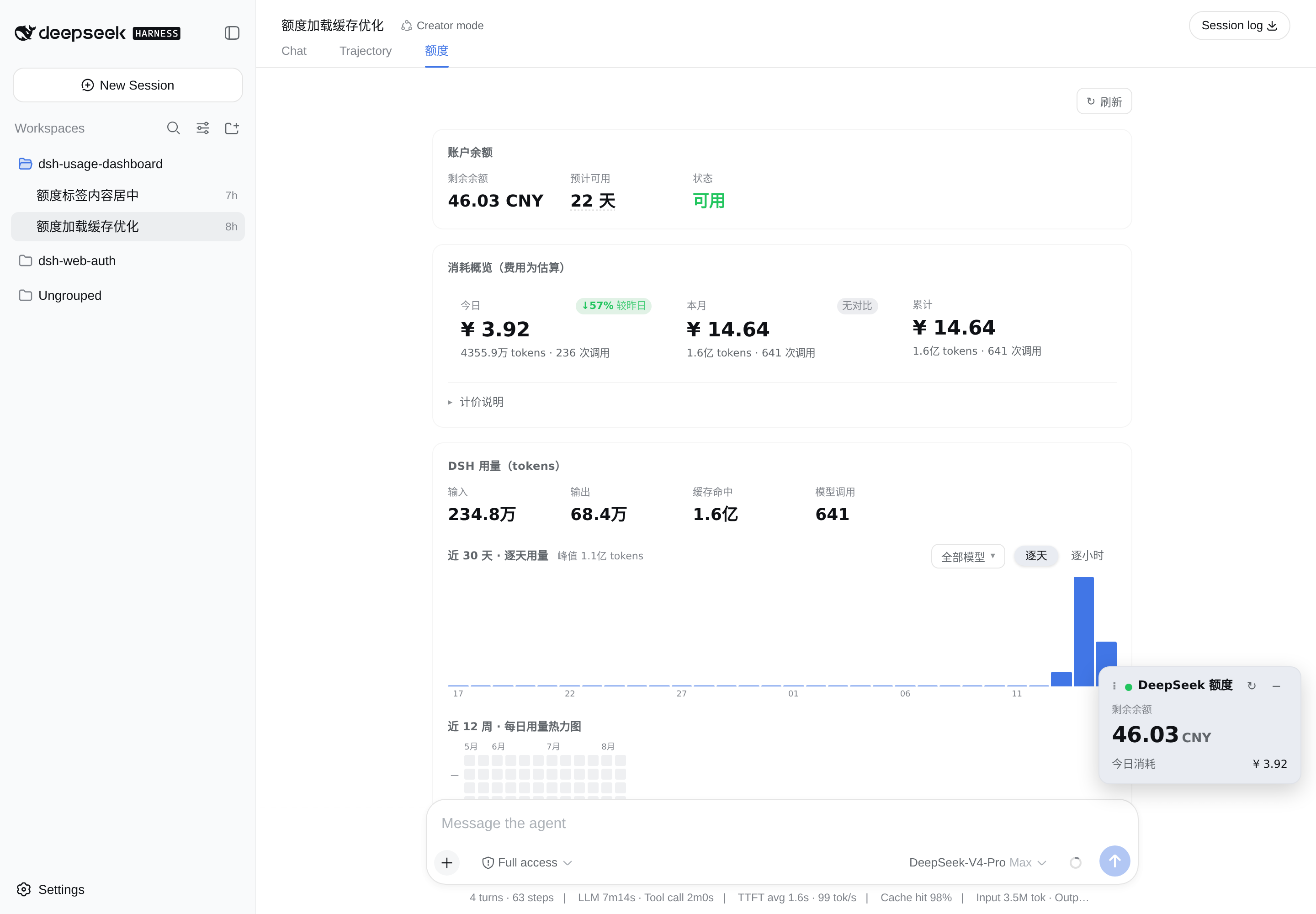The image size is (1316, 914).
Task: Focus the Message the agent input
Action: 782,824
